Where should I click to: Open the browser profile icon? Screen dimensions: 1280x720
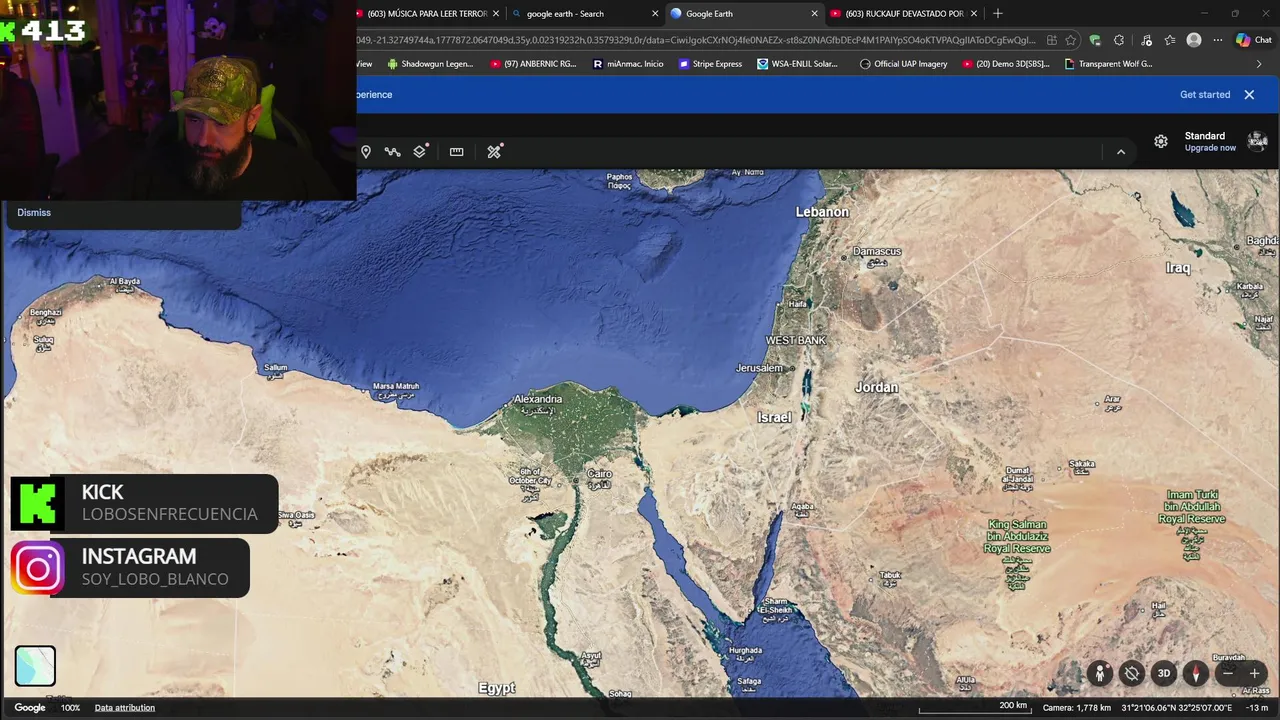click(1194, 40)
